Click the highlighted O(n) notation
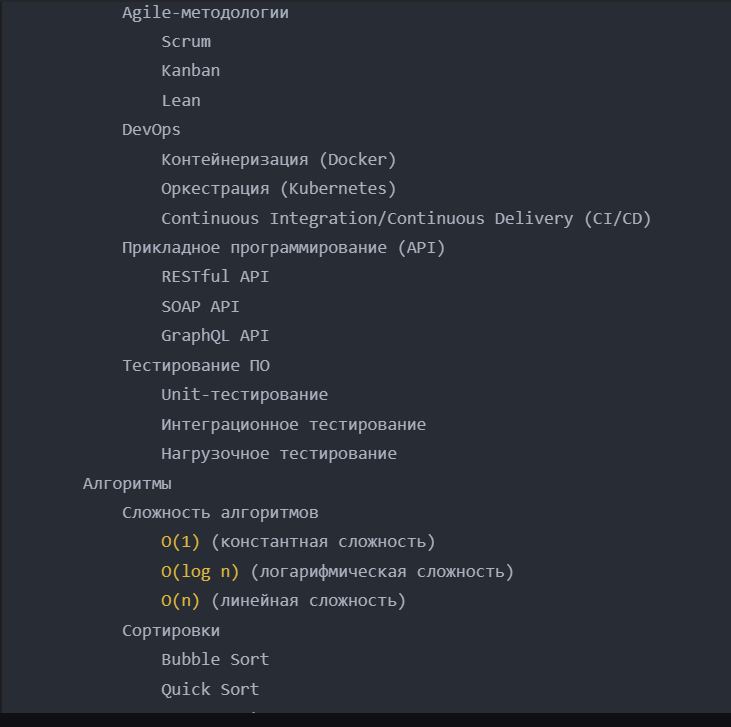 click(x=181, y=601)
